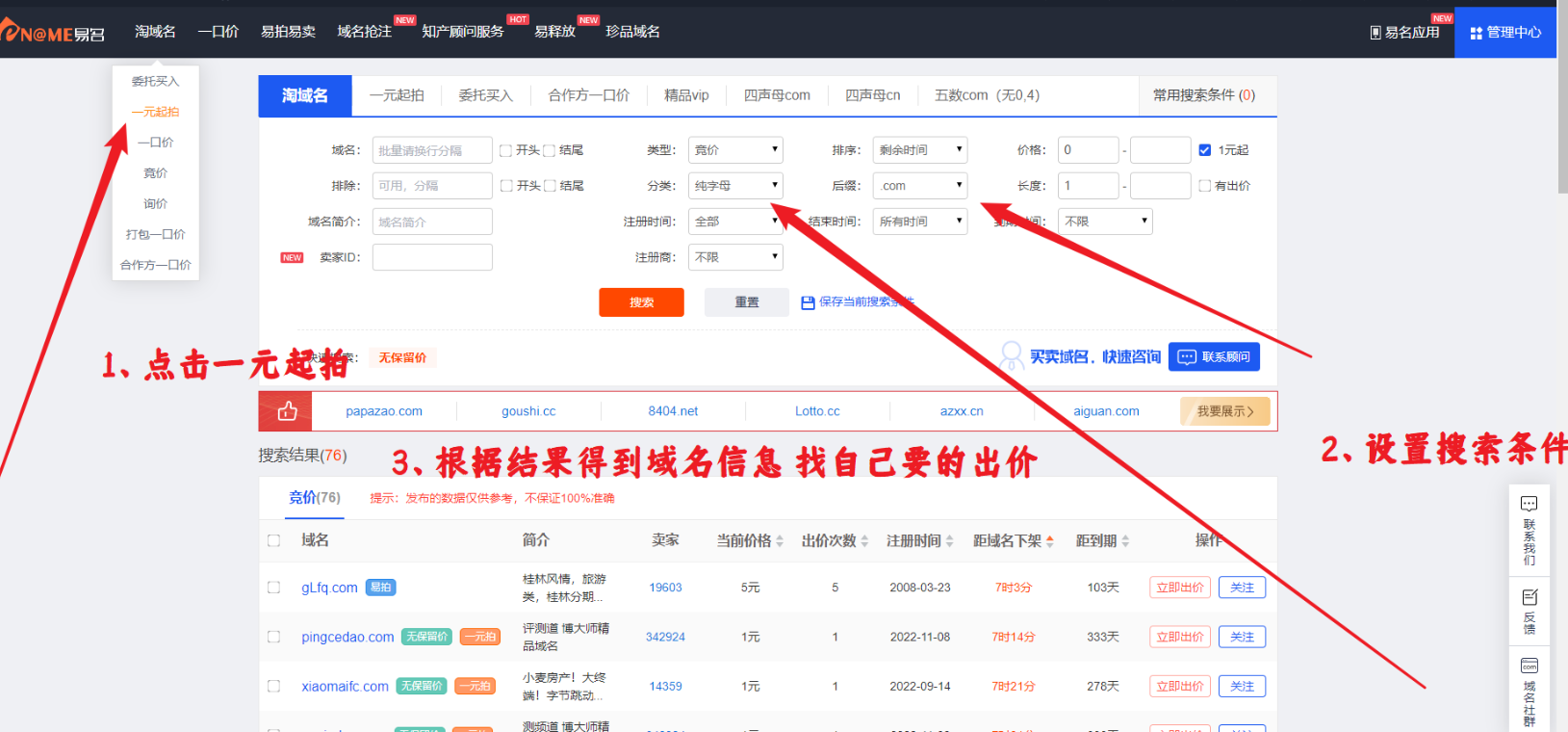Screen dimensions: 1568x732
Task: Sort by 距域名下架 column arrows
Action: click(1049, 541)
